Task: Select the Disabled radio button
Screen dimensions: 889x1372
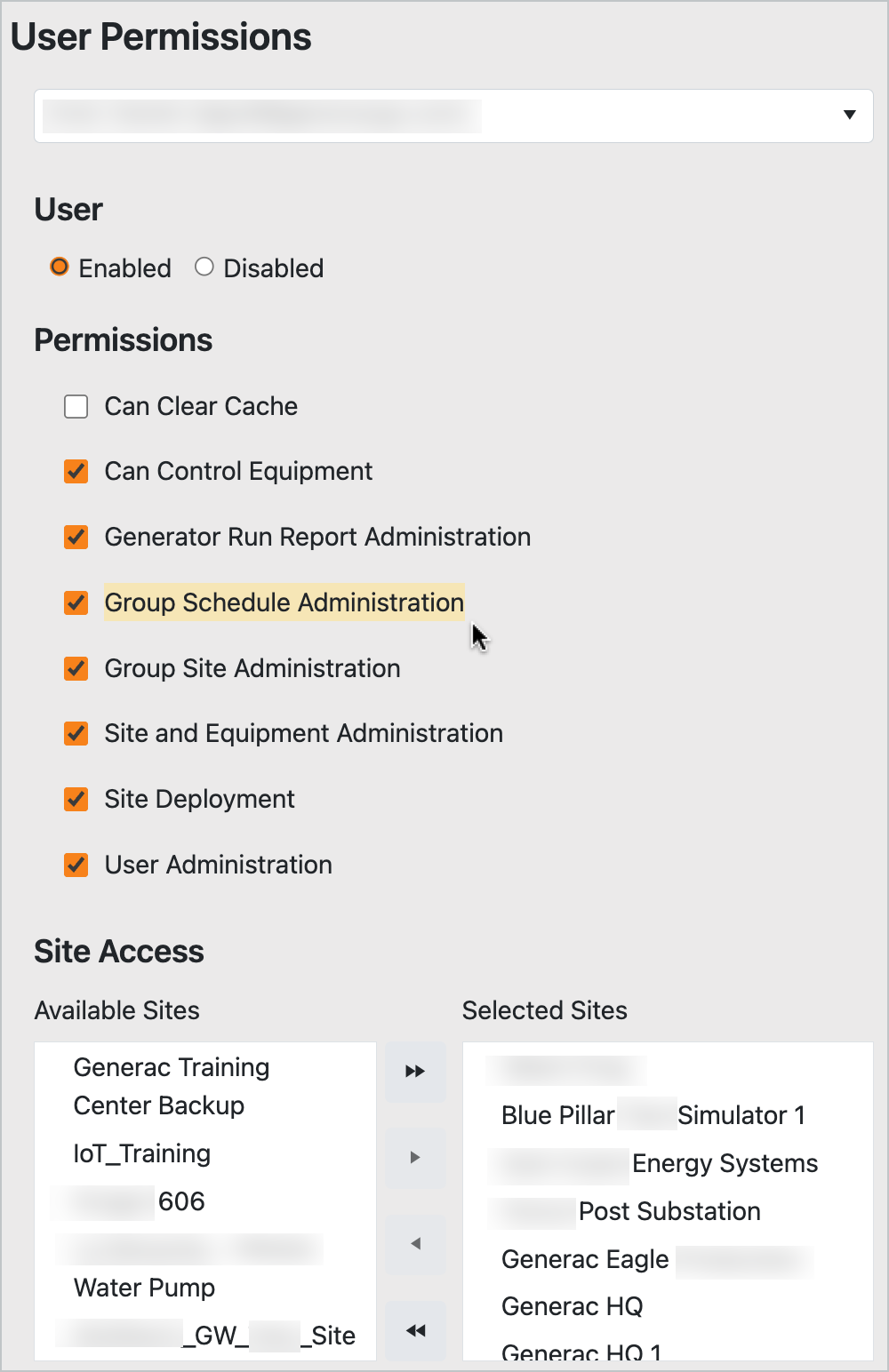Action: (204, 267)
